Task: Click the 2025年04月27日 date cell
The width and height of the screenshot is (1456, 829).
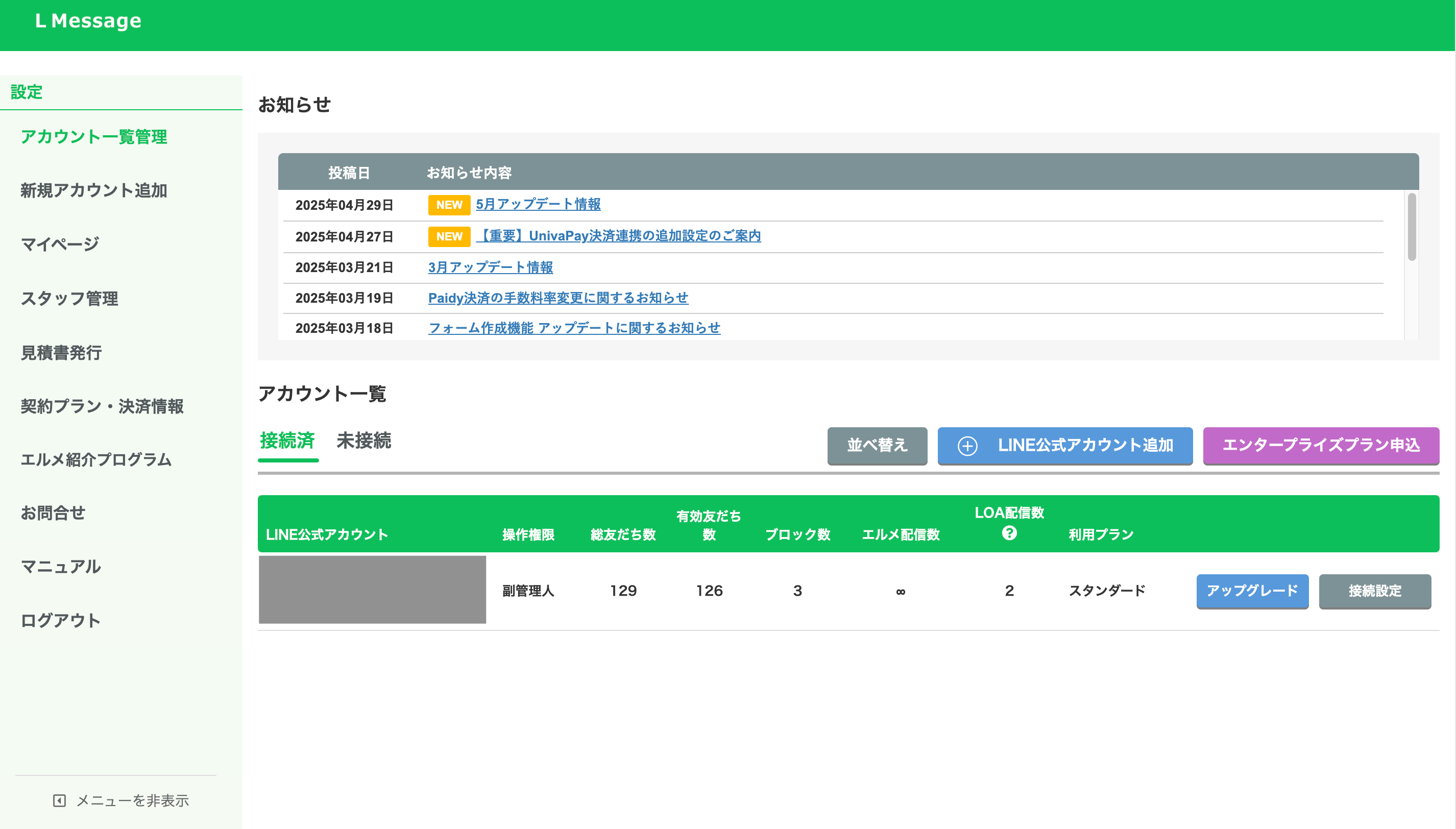Action: tap(345, 236)
